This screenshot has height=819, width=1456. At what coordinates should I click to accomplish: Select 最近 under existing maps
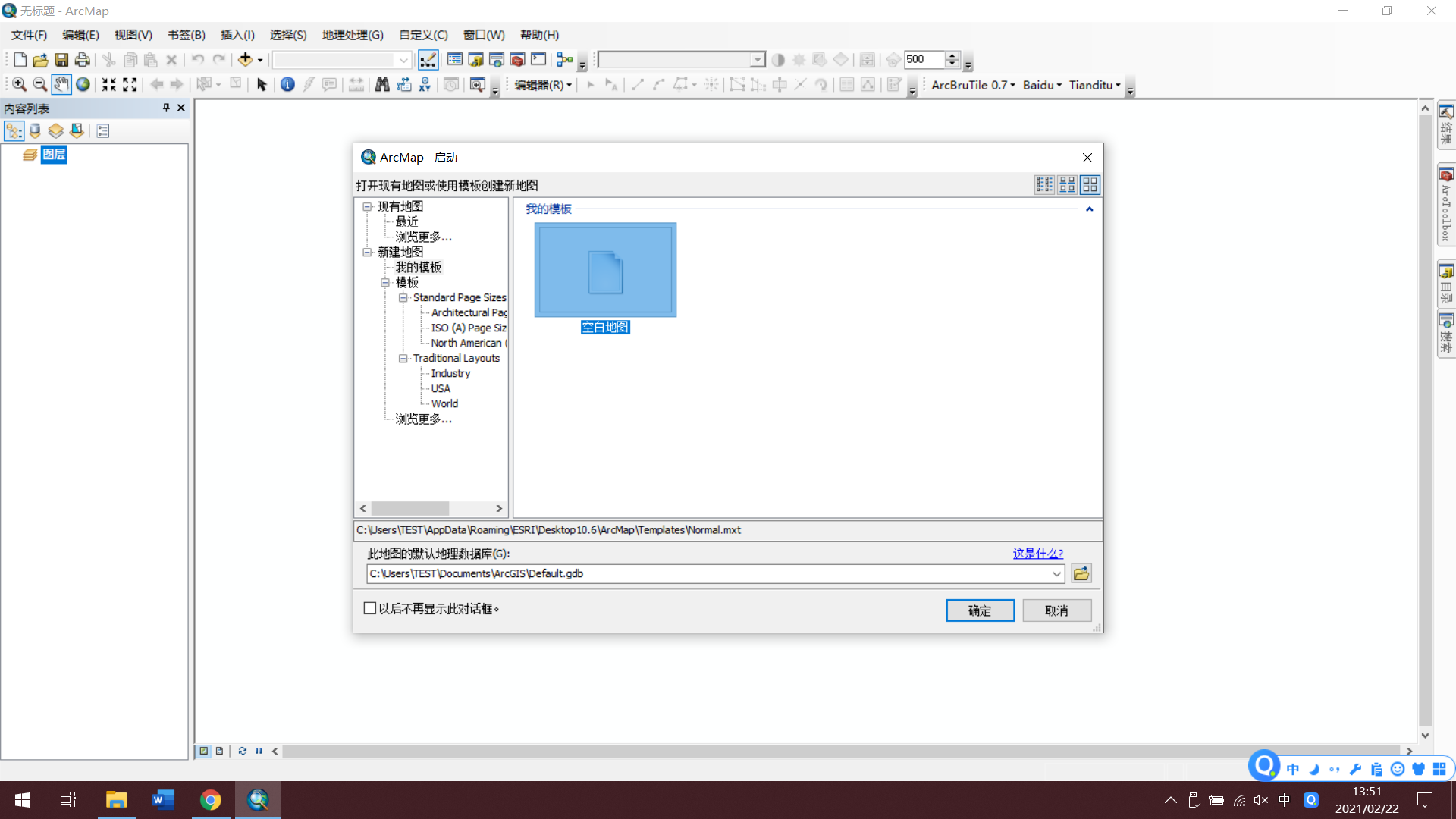[406, 221]
